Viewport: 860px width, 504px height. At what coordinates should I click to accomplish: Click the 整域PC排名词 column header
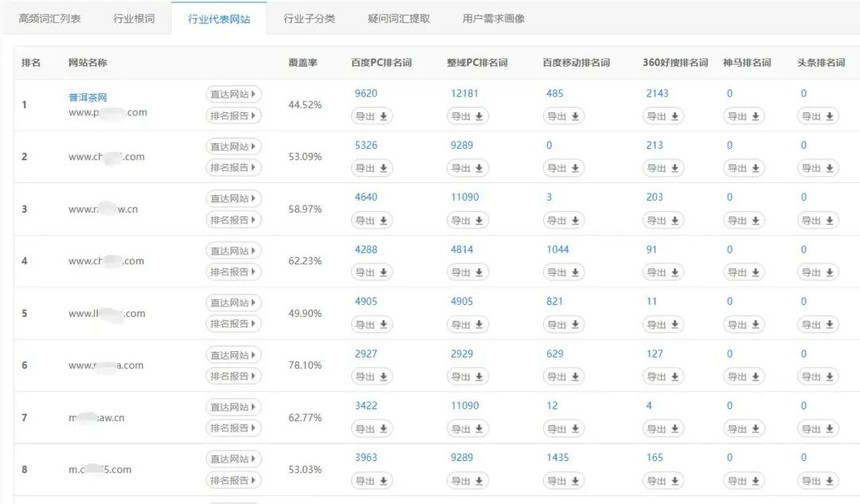477,63
